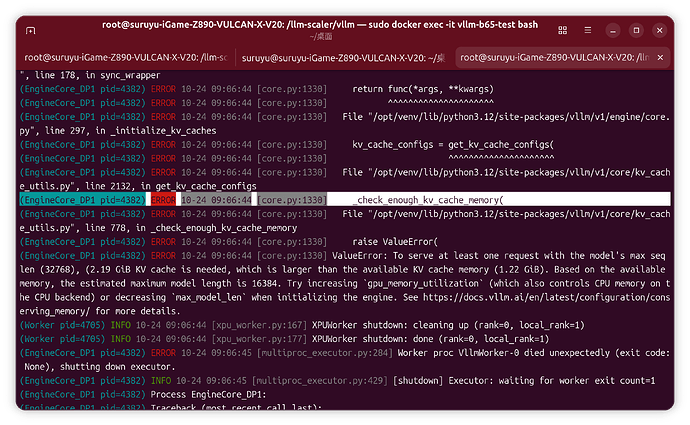Show the tab overview grid icon
The width and height of the screenshot is (690, 425).
point(562,30)
